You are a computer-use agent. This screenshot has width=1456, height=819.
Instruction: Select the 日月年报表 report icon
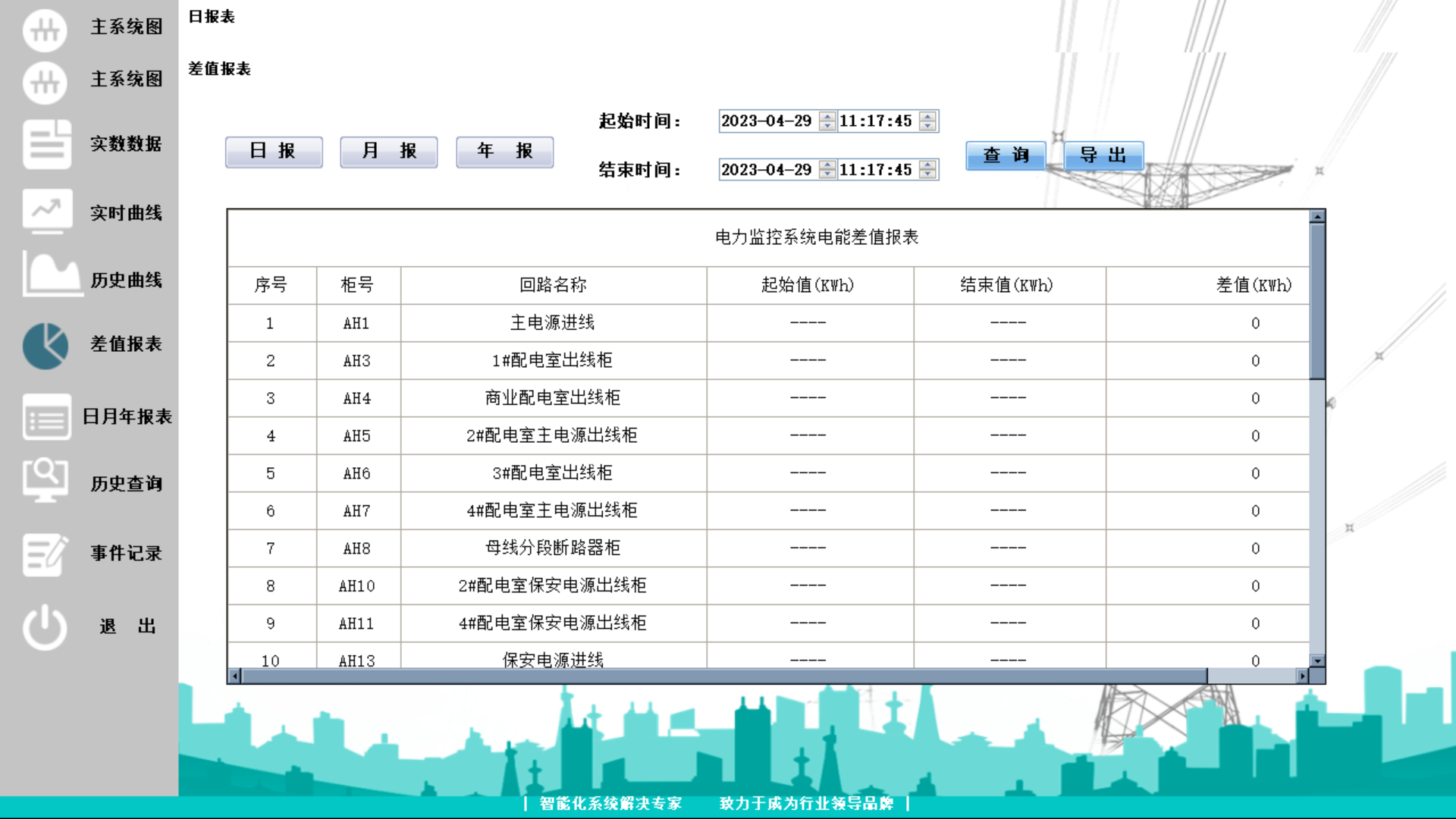pos(45,418)
